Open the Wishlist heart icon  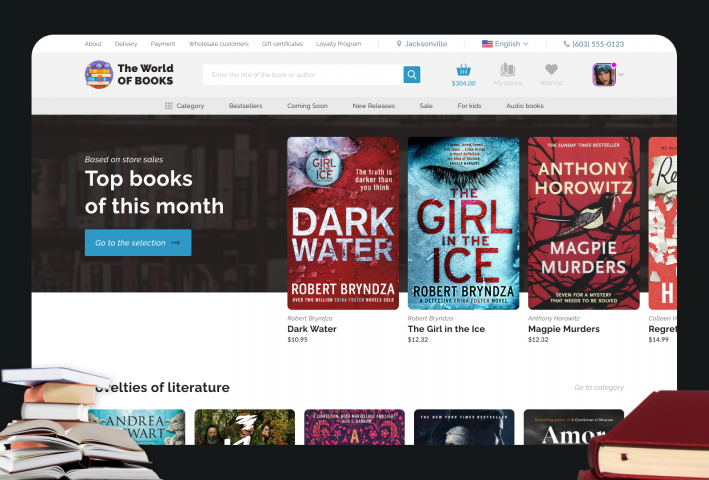point(551,69)
